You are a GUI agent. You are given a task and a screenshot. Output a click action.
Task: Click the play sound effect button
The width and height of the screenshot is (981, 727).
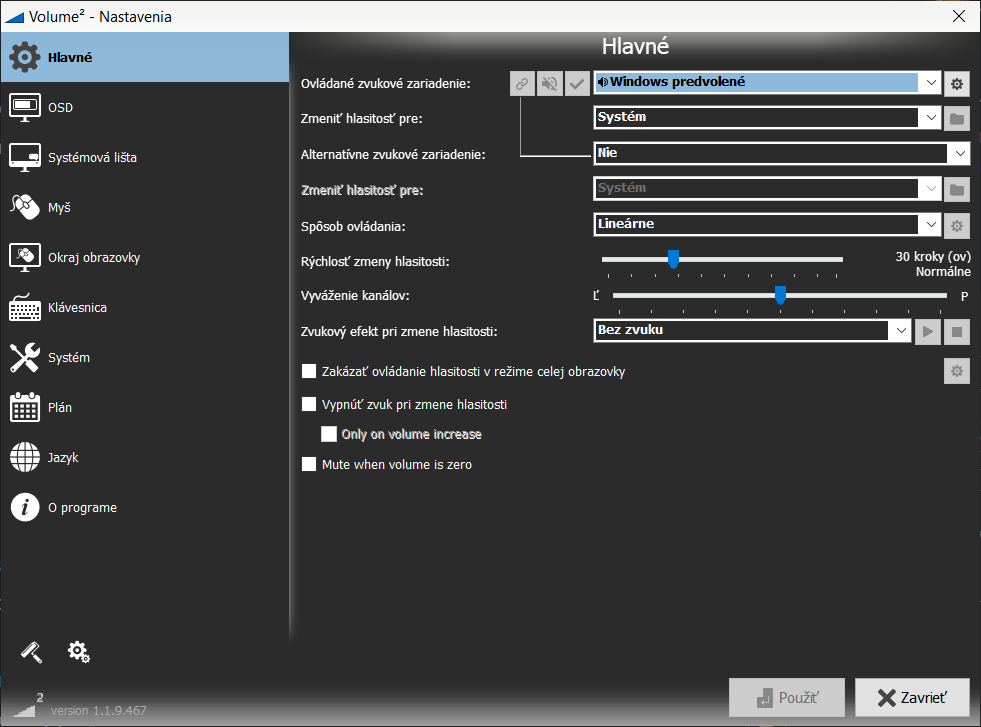point(928,331)
